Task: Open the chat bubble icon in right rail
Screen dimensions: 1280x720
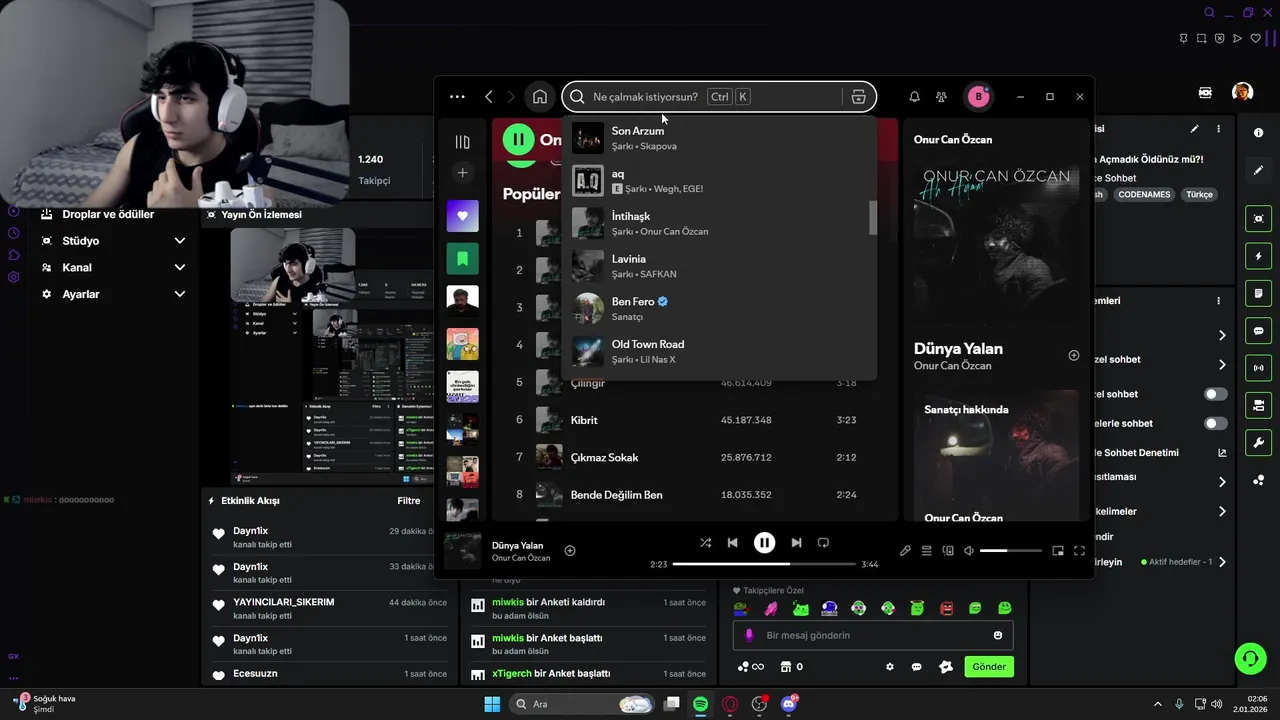Action: [x=1258, y=331]
